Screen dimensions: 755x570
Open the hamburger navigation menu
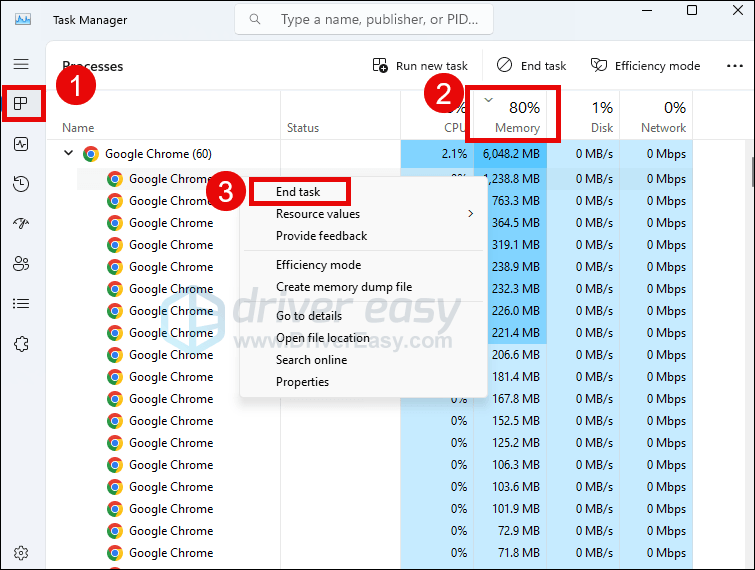point(21,64)
